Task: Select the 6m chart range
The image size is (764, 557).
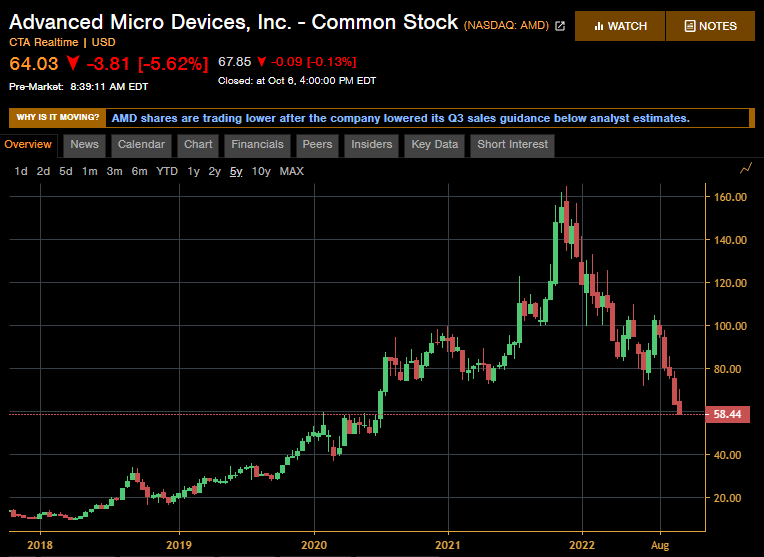Action: tap(139, 172)
